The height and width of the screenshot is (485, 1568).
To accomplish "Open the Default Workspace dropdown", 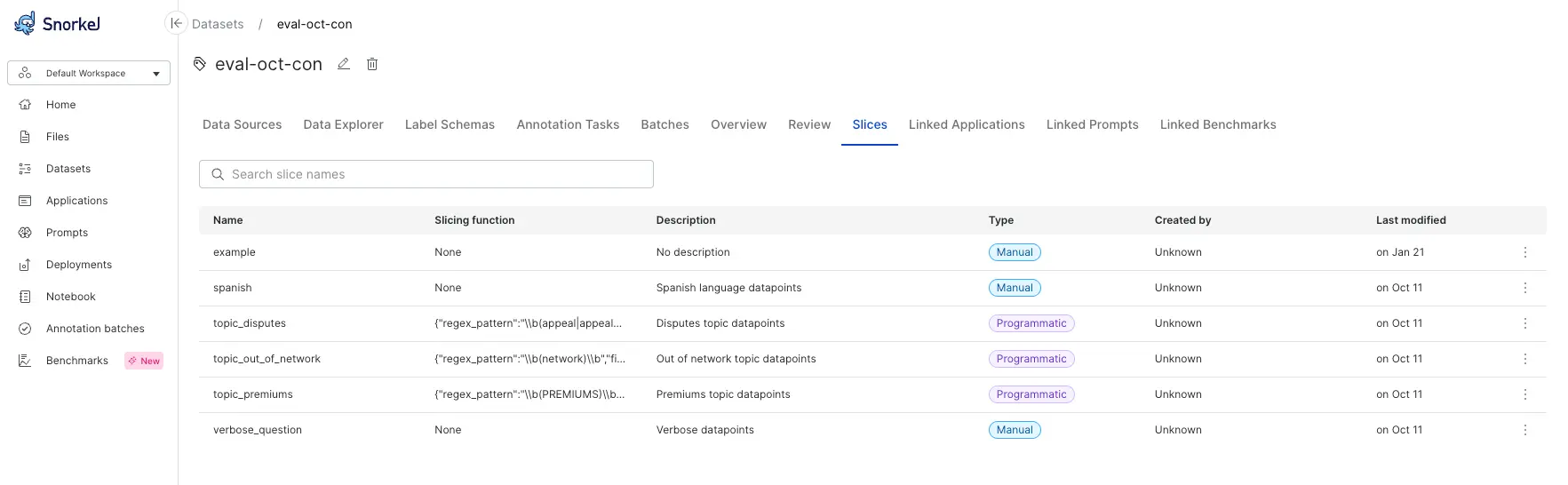I will 89,73.
